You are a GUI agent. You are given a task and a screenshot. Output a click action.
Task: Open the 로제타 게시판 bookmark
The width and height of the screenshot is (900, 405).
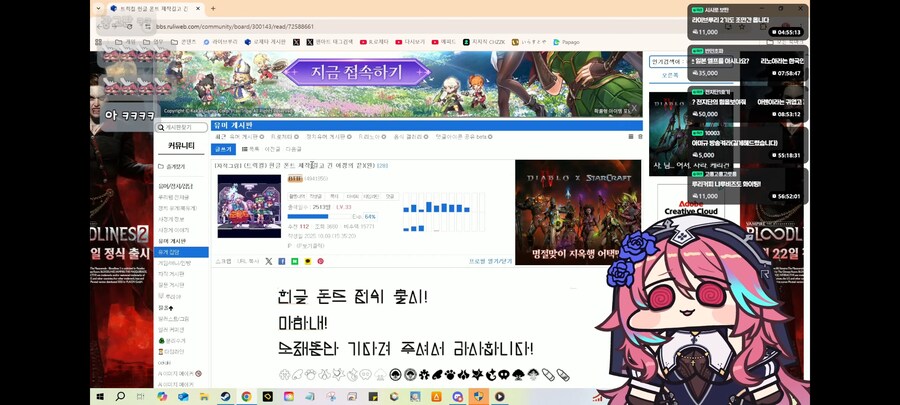[265, 42]
